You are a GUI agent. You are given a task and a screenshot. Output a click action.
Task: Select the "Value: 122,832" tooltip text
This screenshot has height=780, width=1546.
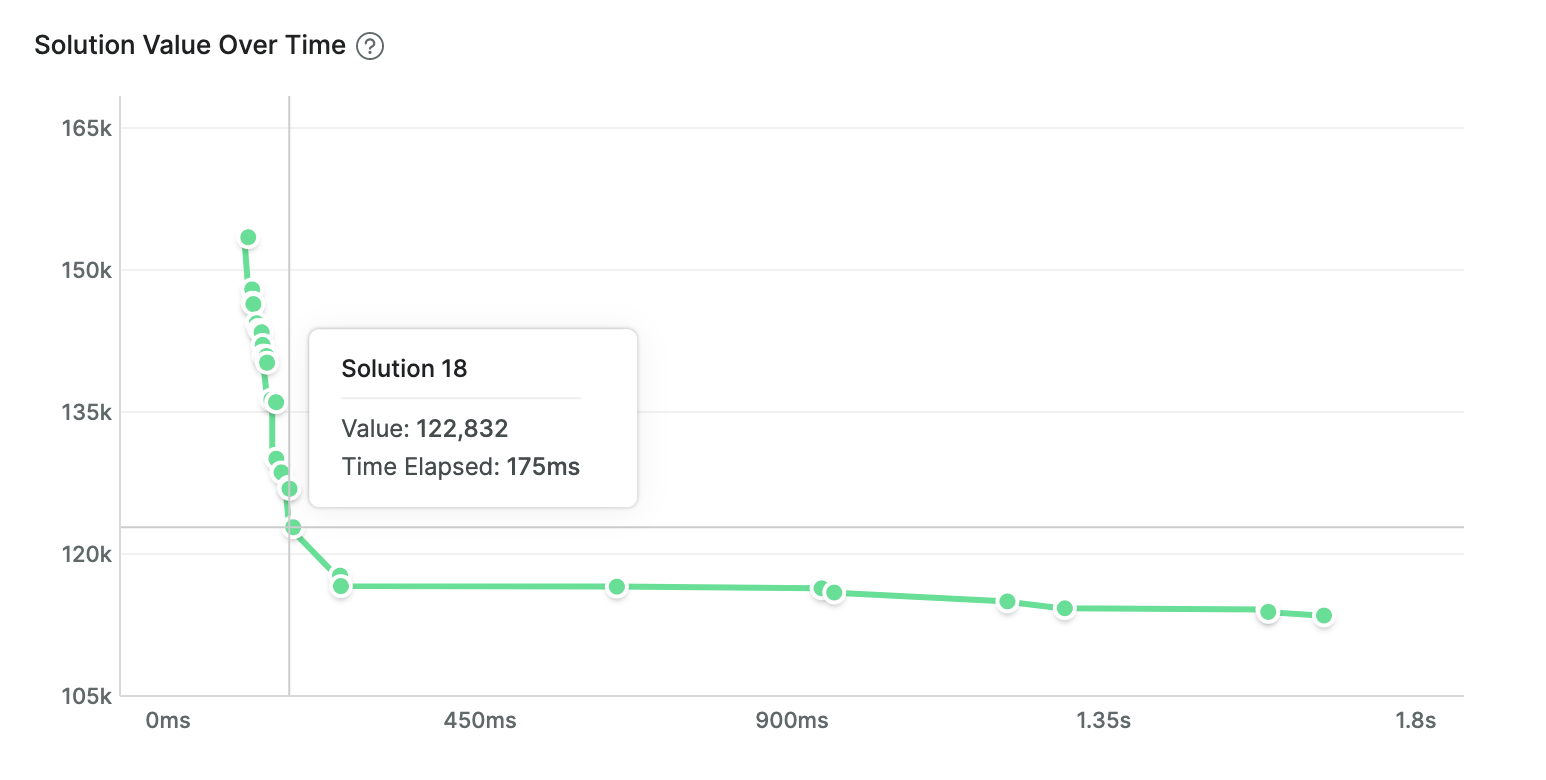pos(425,430)
